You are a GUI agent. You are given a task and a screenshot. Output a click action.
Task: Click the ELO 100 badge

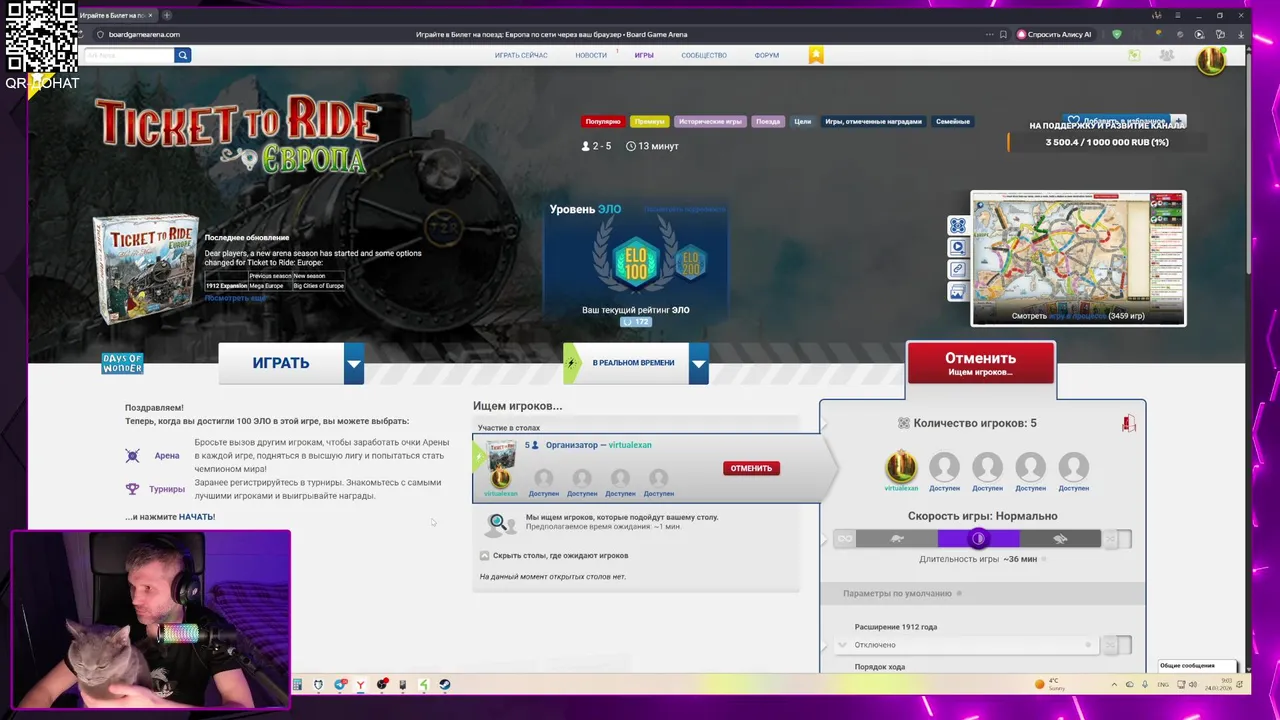tap(635, 262)
